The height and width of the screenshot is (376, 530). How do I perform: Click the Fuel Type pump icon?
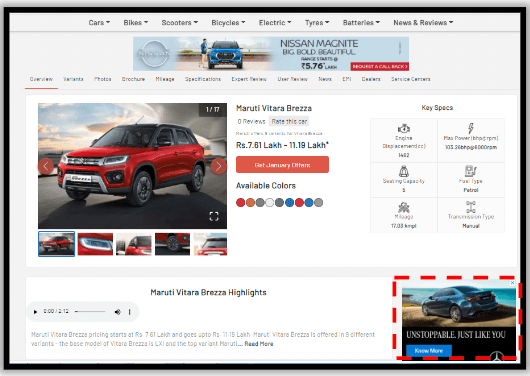[x=471, y=171]
